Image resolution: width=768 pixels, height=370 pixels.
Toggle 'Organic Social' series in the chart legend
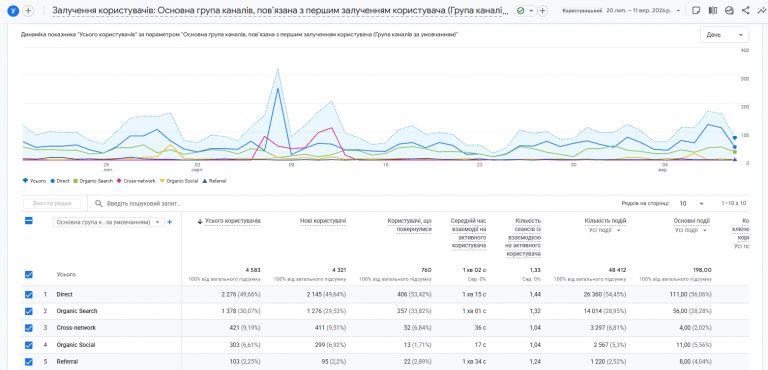[x=179, y=181]
